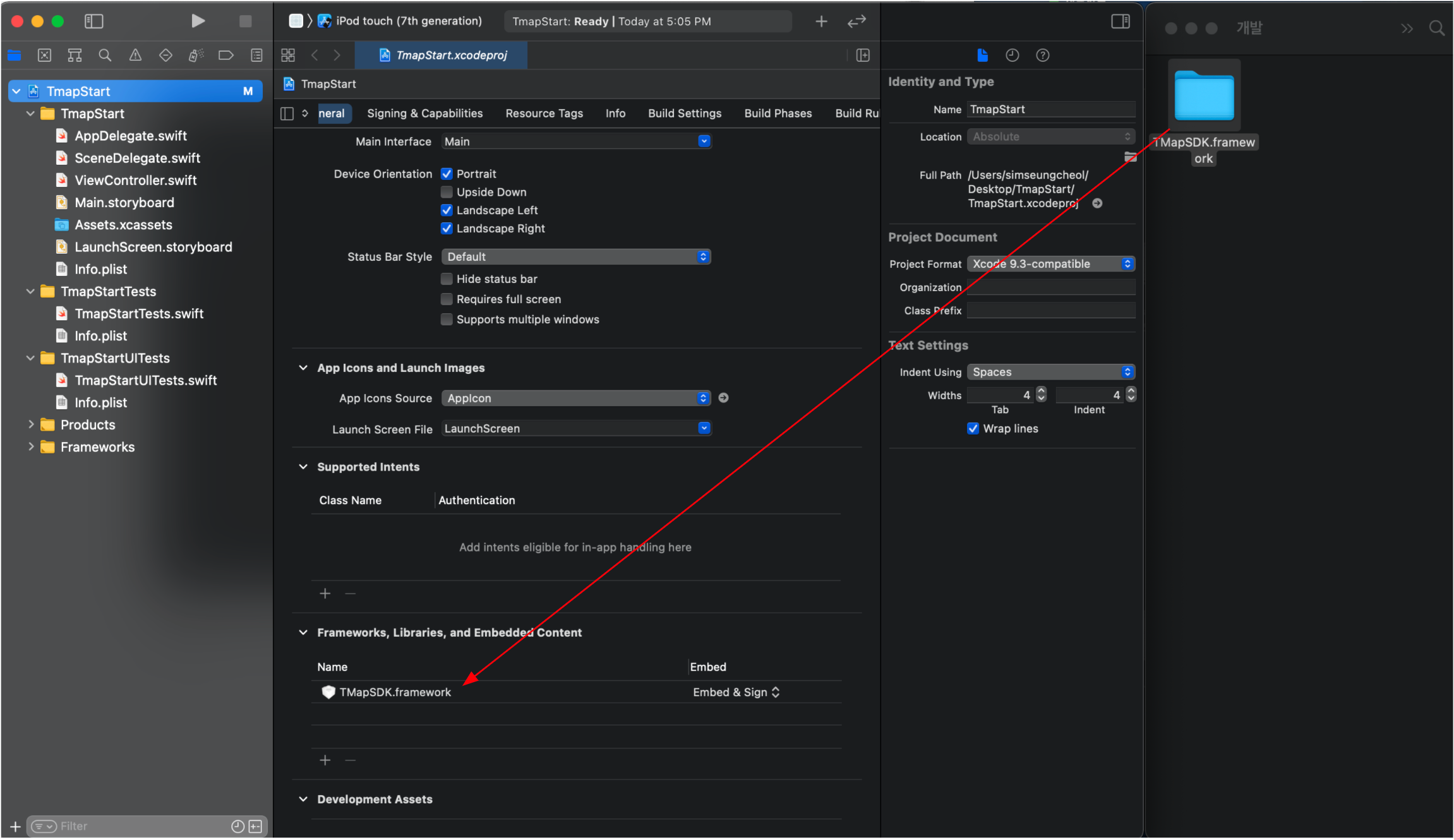The image size is (1454, 840).
Task: Open the Issue navigator warning icon
Action: pos(135,56)
